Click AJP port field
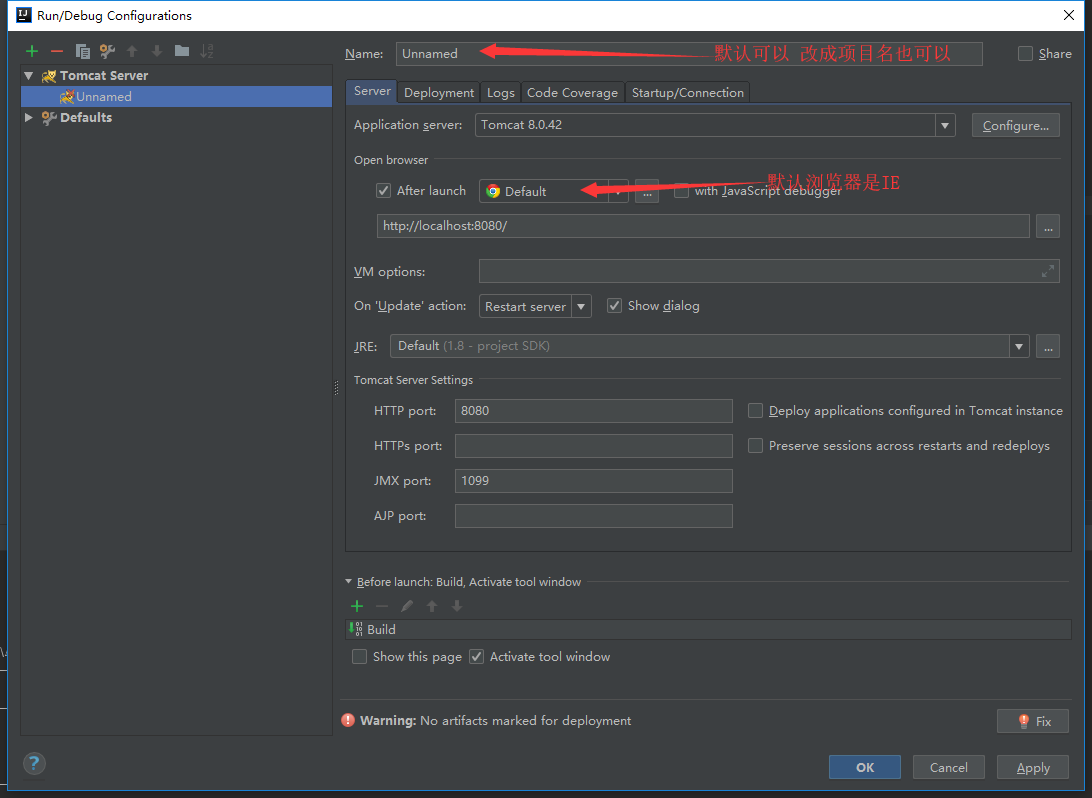 [594, 516]
